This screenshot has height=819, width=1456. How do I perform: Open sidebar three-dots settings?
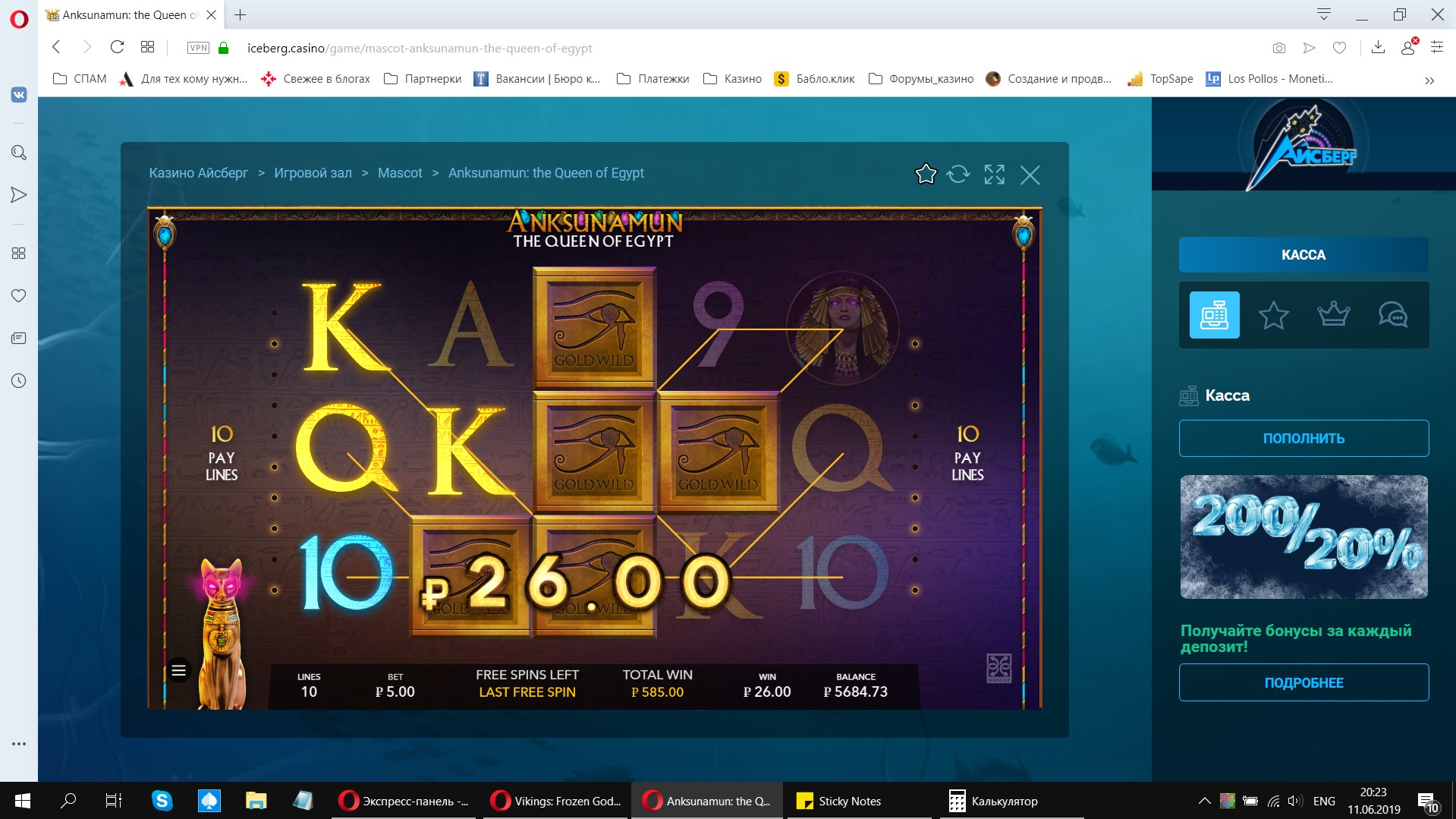[x=19, y=744]
